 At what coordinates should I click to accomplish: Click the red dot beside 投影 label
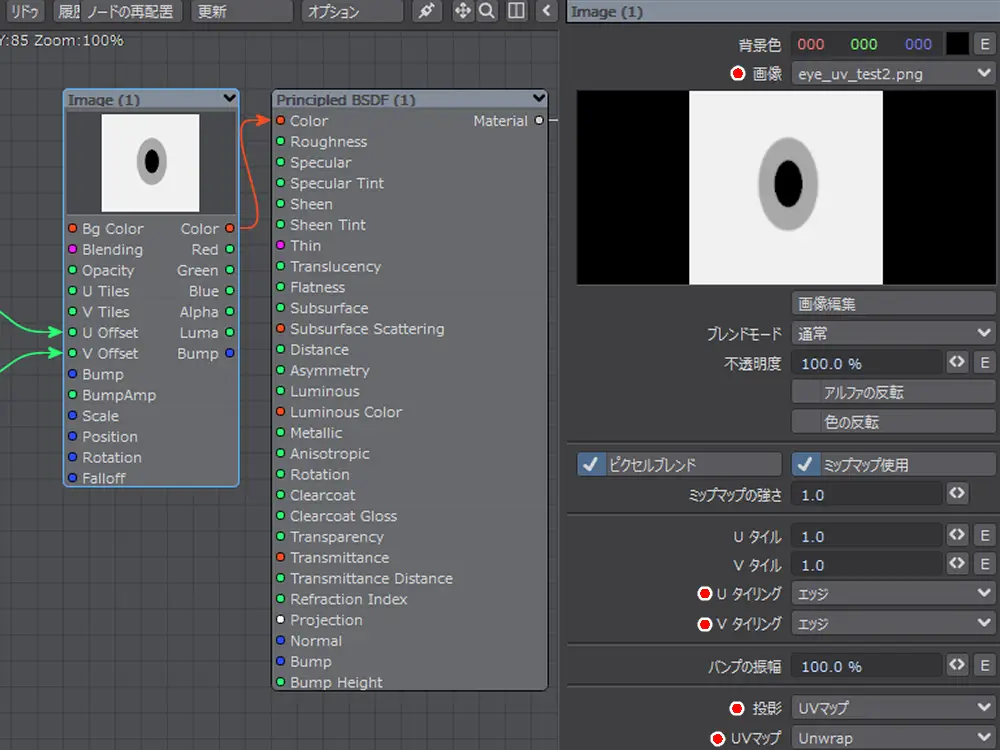click(737, 708)
